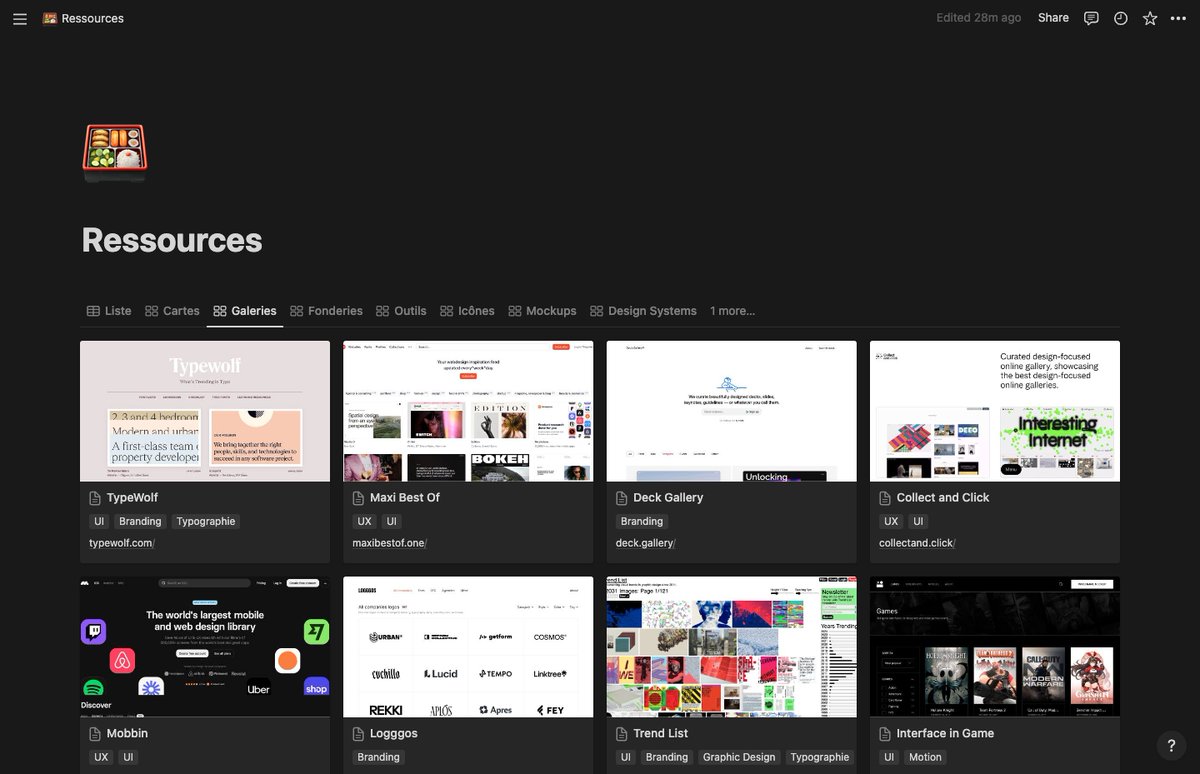Click the page icon beside Maxi Best Of
This screenshot has height=774, width=1200.
358,497
